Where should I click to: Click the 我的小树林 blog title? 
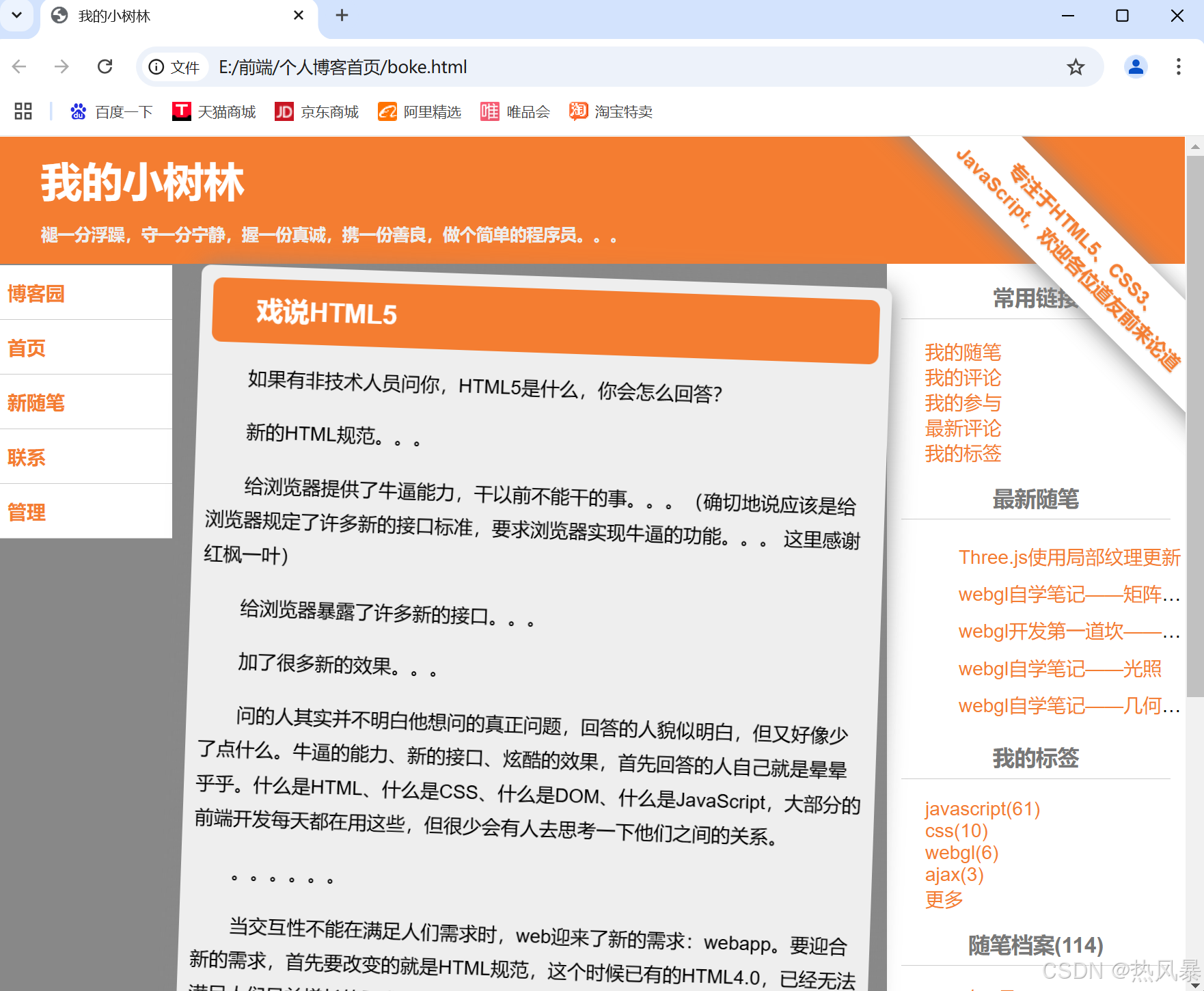pyautogui.click(x=142, y=182)
